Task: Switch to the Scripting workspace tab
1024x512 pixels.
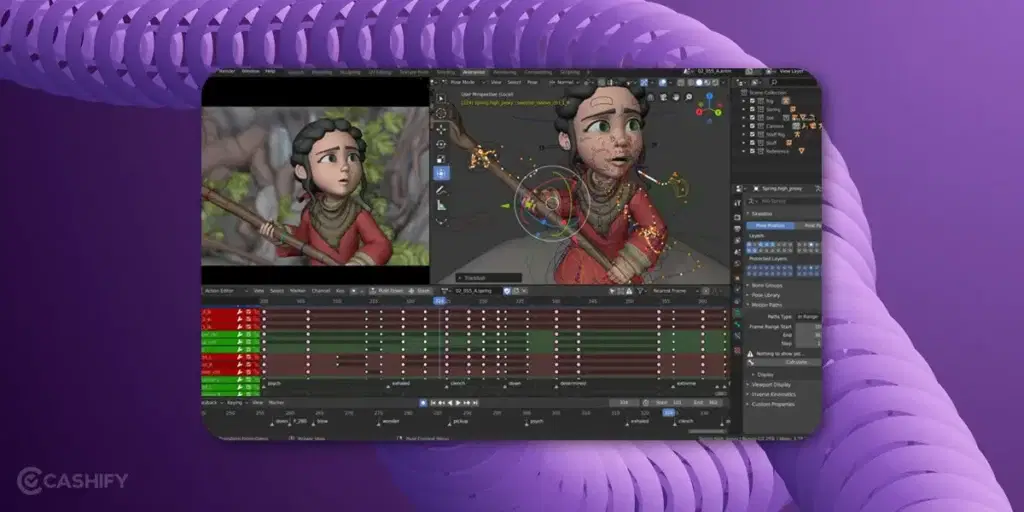Action: click(569, 72)
